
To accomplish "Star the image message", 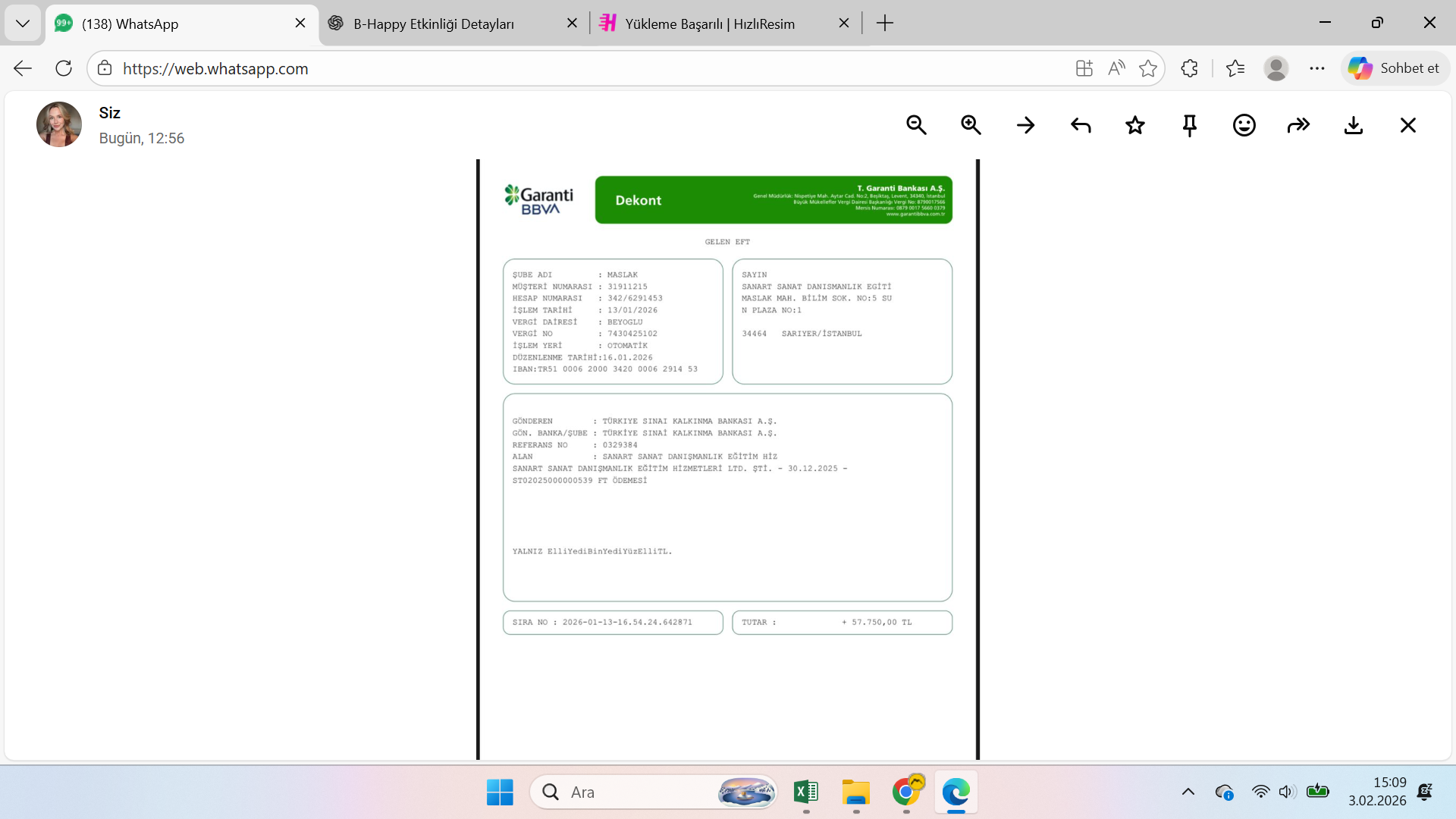I will [x=1135, y=125].
